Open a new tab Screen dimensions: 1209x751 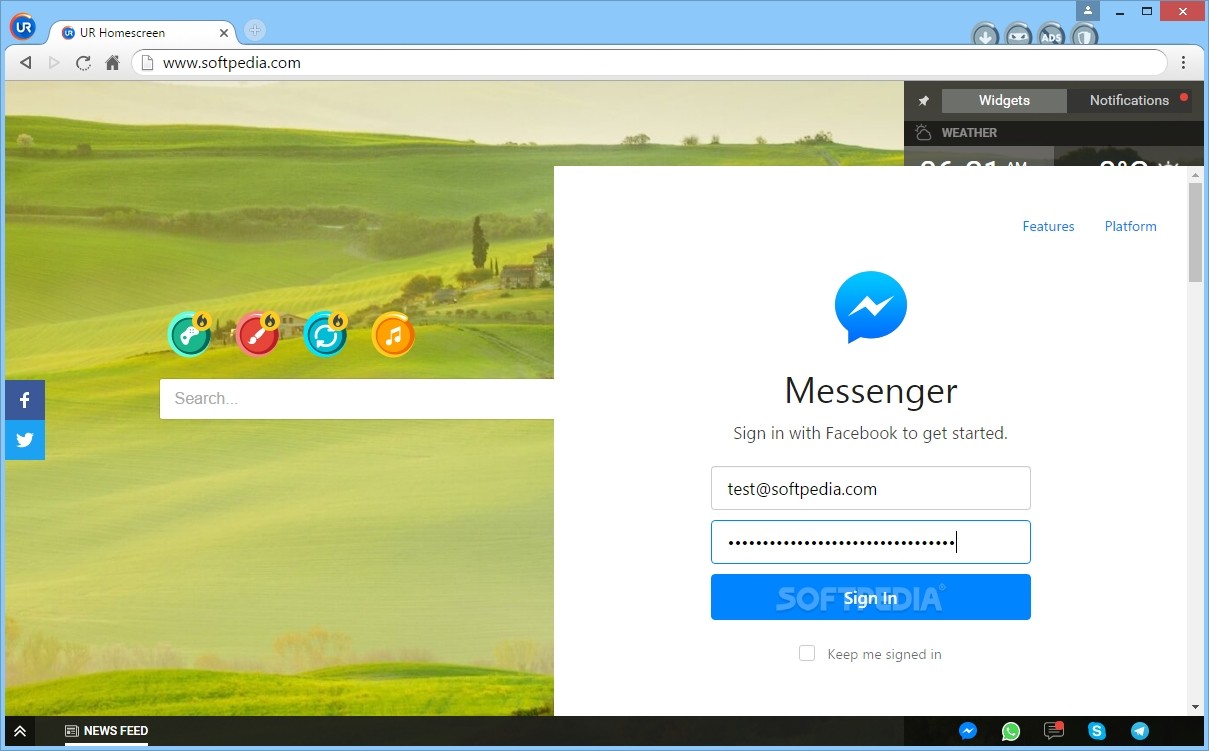coord(255,30)
